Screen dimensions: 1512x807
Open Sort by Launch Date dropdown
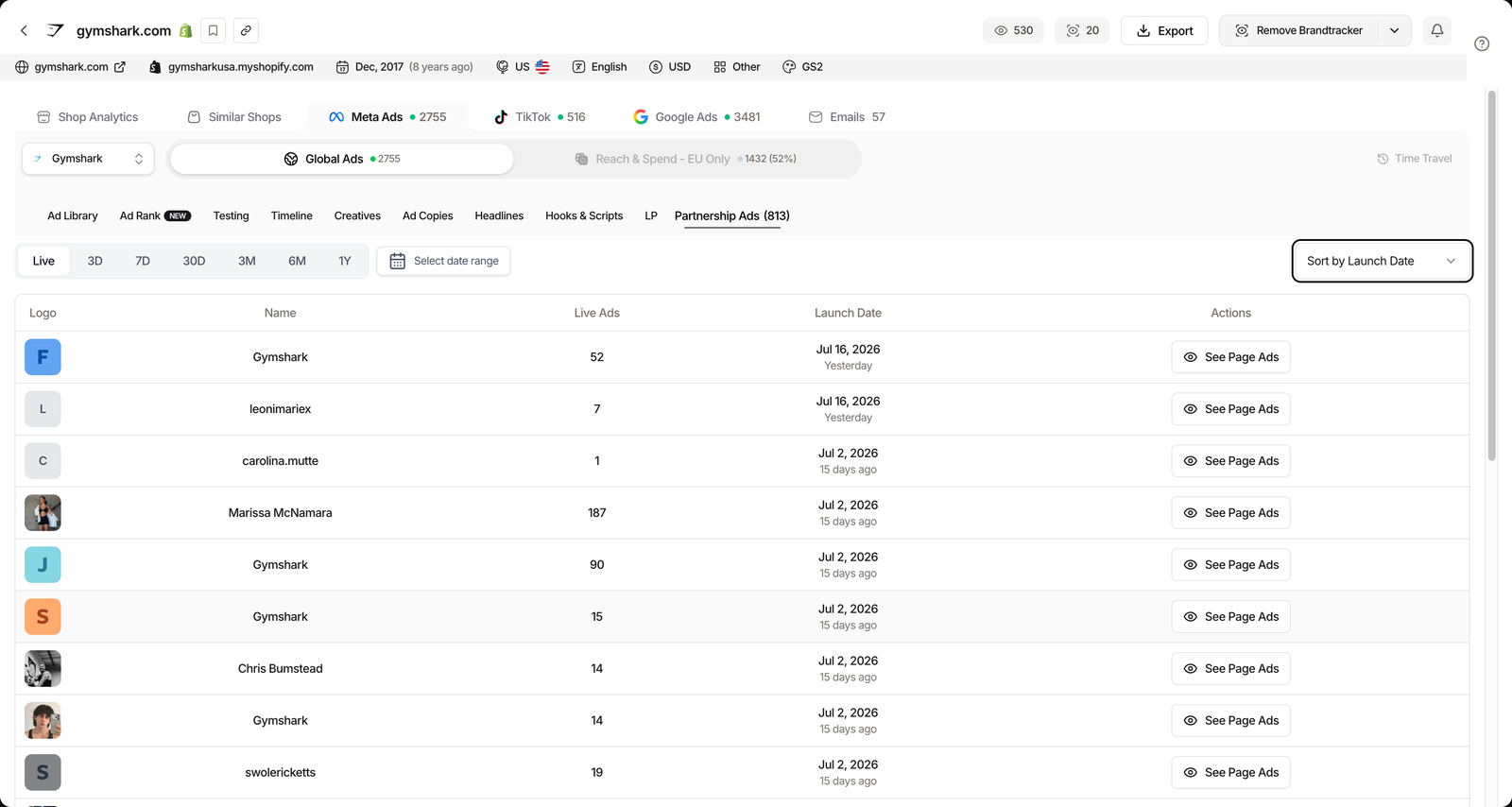pyautogui.click(x=1382, y=261)
